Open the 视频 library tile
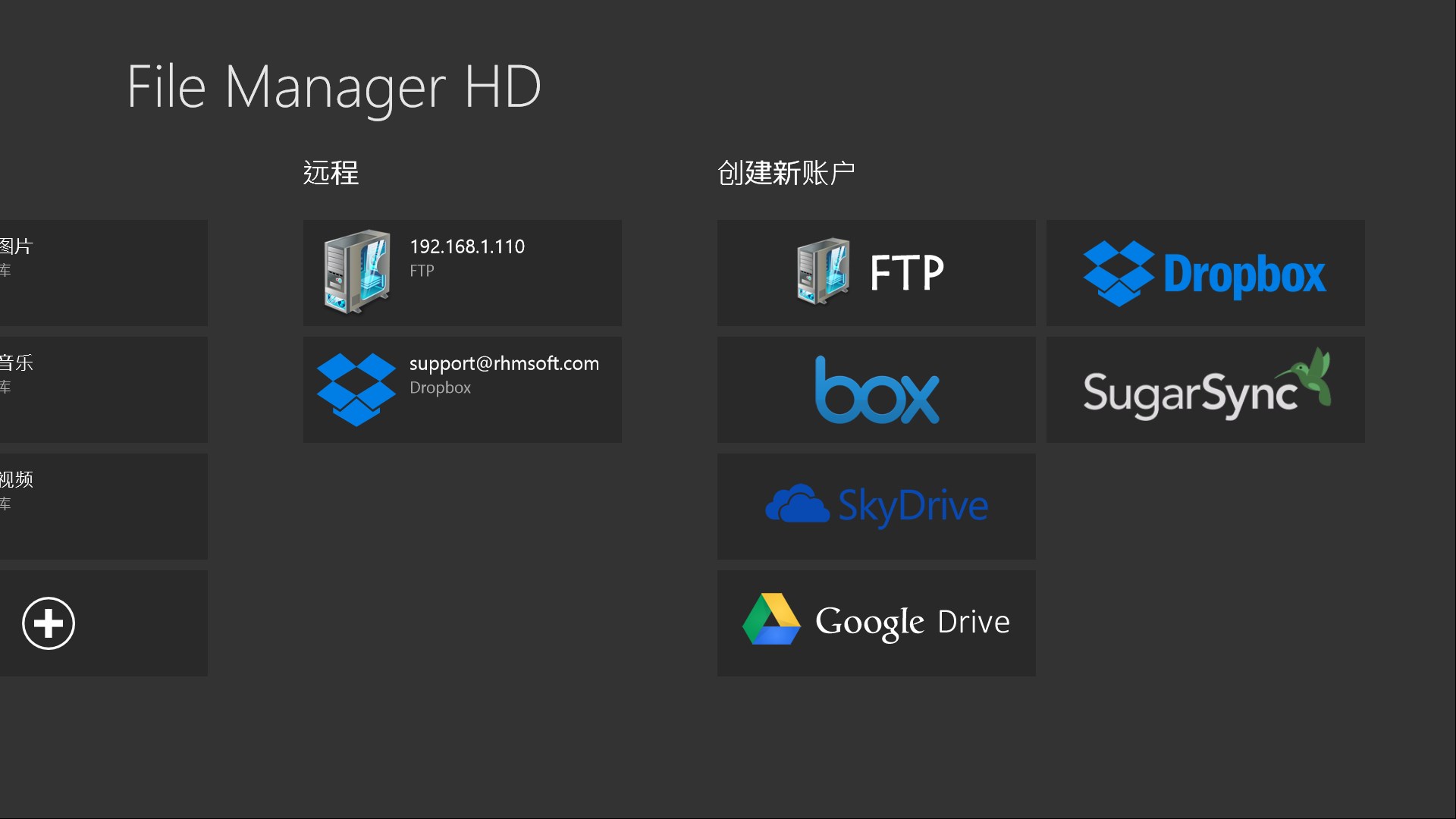1456x819 pixels. pos(104,507)
